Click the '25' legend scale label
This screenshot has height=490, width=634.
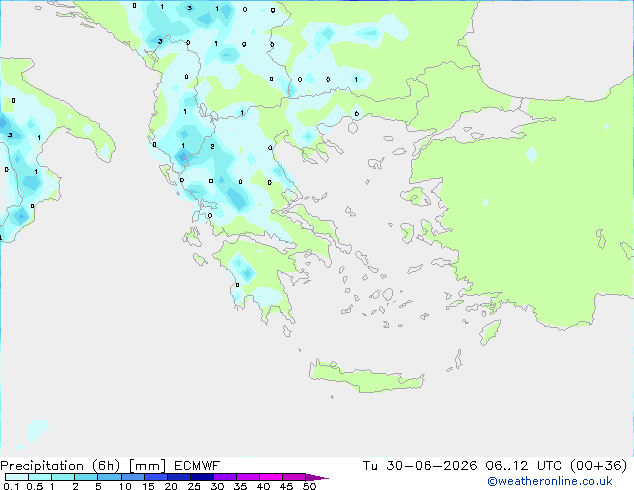click(x=194, y=486)
